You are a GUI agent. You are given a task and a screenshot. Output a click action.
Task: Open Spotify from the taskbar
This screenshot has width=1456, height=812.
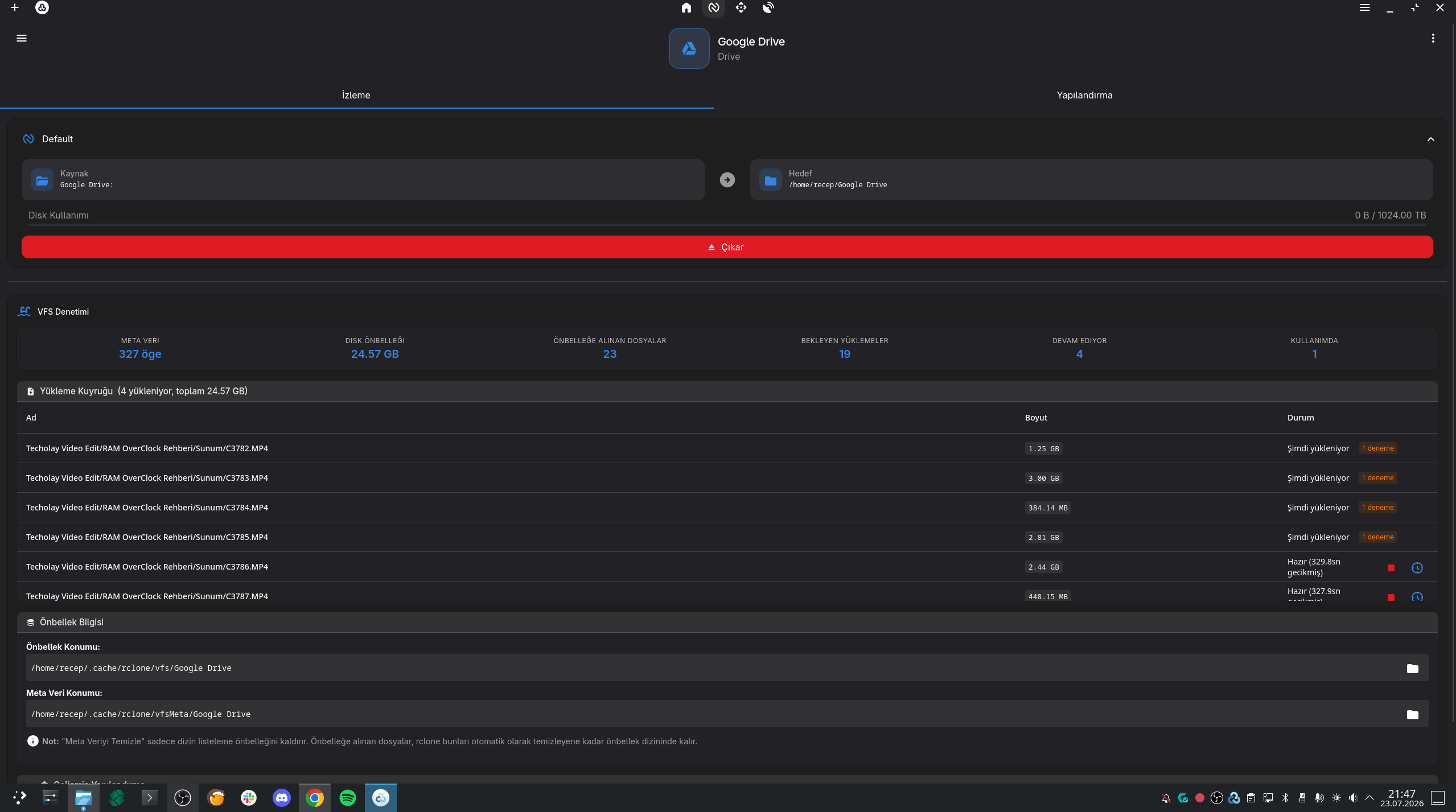(348, 798)
